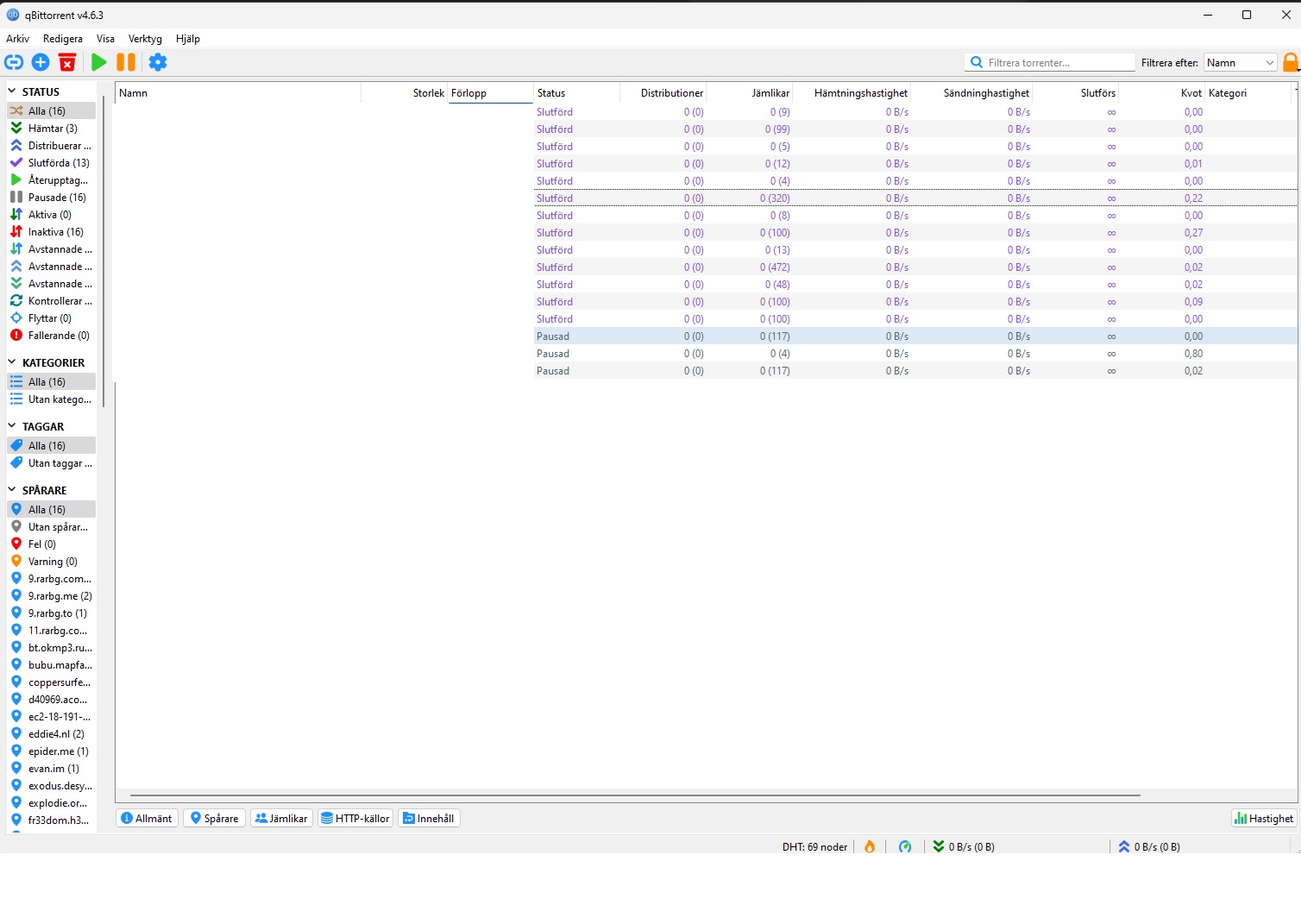Click the add torrent file icon

point(40,61)
